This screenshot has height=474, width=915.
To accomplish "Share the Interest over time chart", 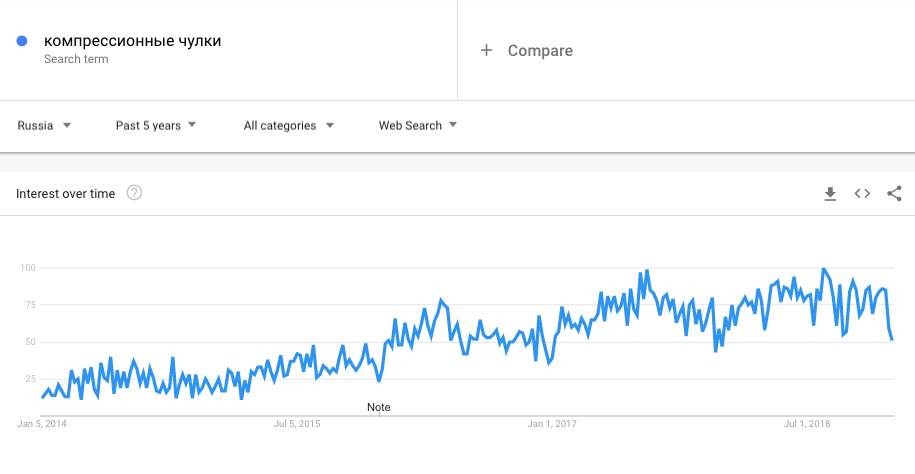I will point(894,193).
